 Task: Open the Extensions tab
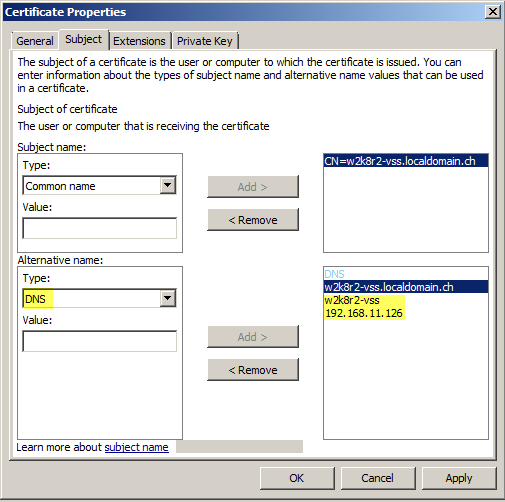(139, 41)
